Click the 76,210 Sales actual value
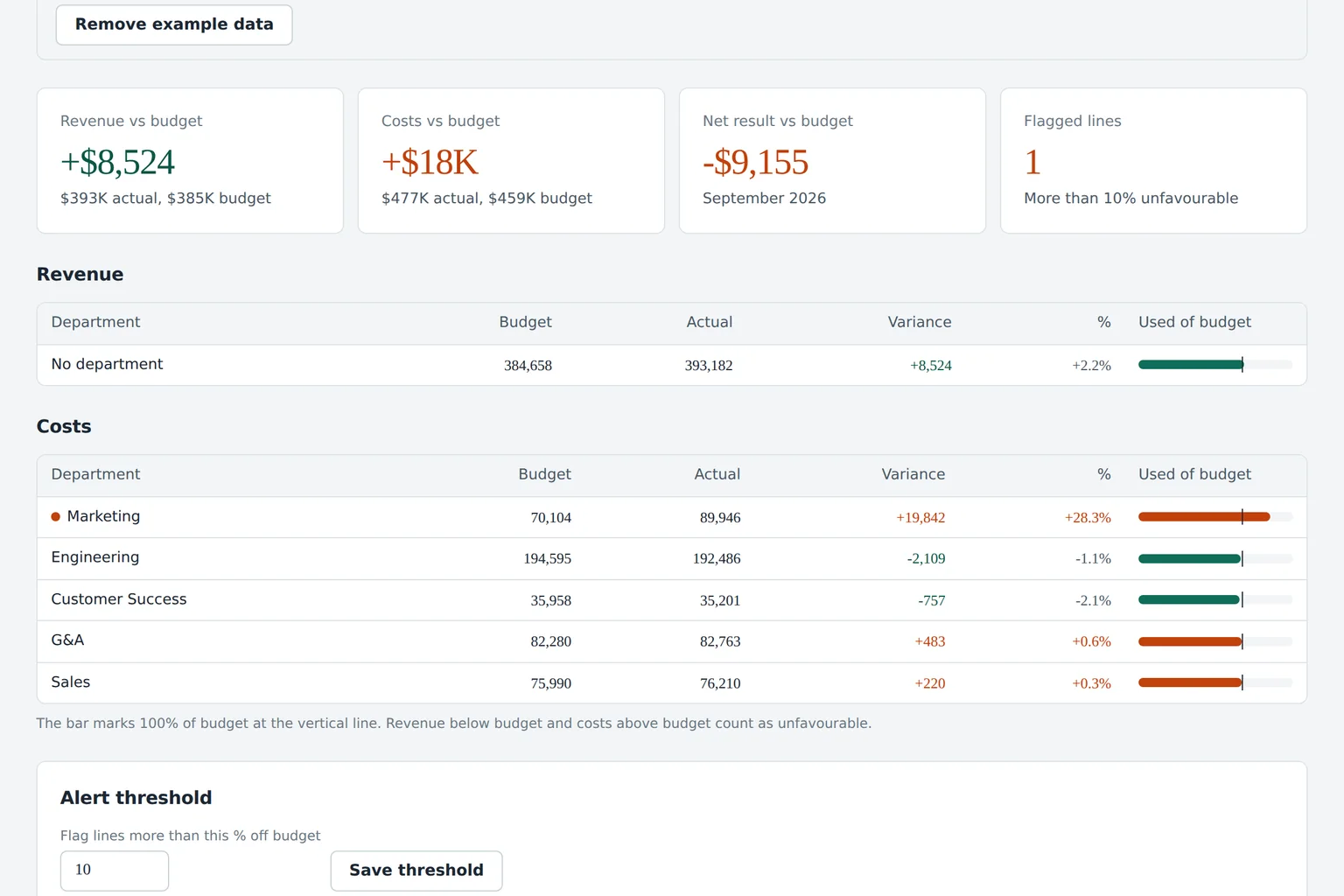This screenshot has width=1344, height=896. point(720,684)
